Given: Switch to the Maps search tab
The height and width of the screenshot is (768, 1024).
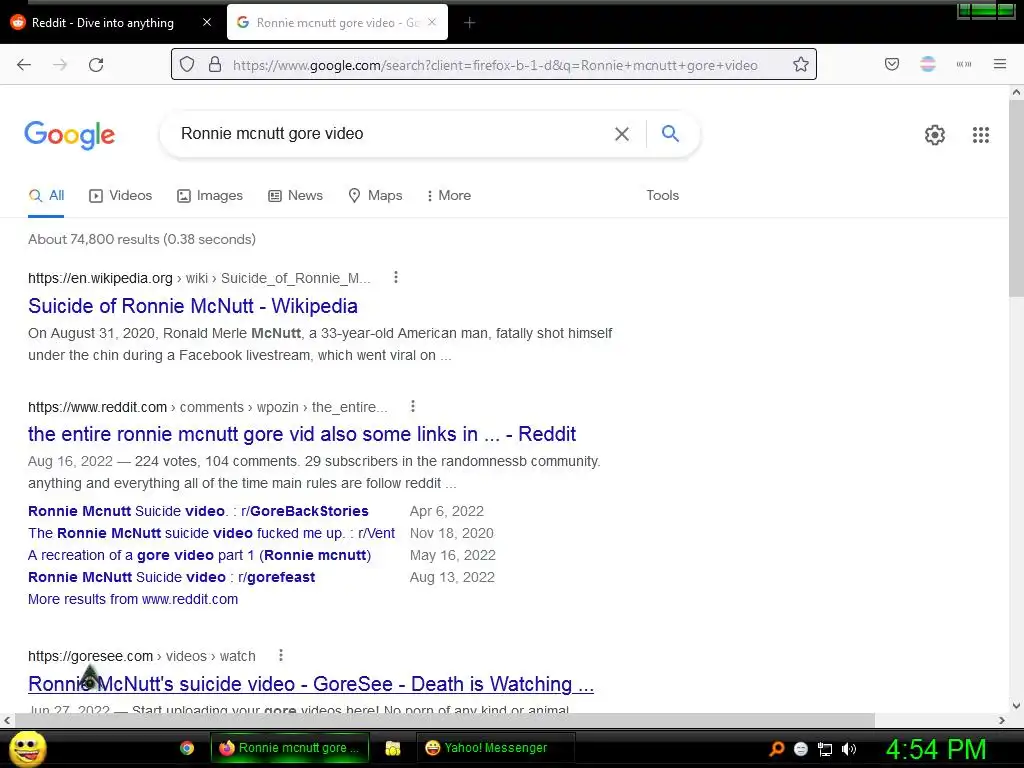Looking at the screenshot, I should pos(376,195).
